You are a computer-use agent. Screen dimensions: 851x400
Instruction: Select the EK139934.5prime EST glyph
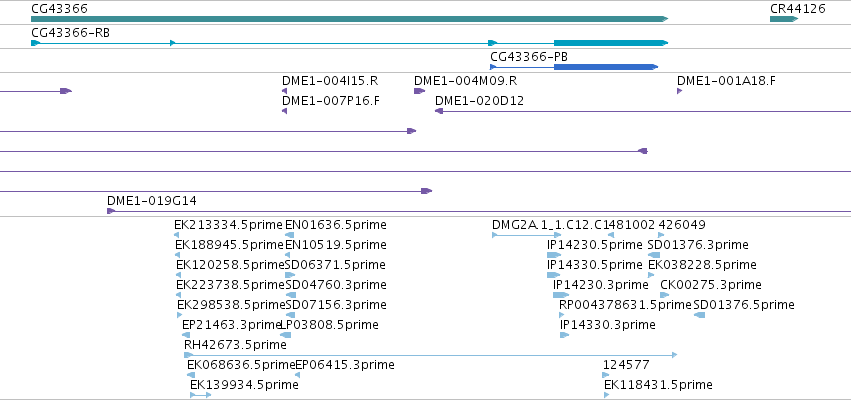[x=200, y=395]
